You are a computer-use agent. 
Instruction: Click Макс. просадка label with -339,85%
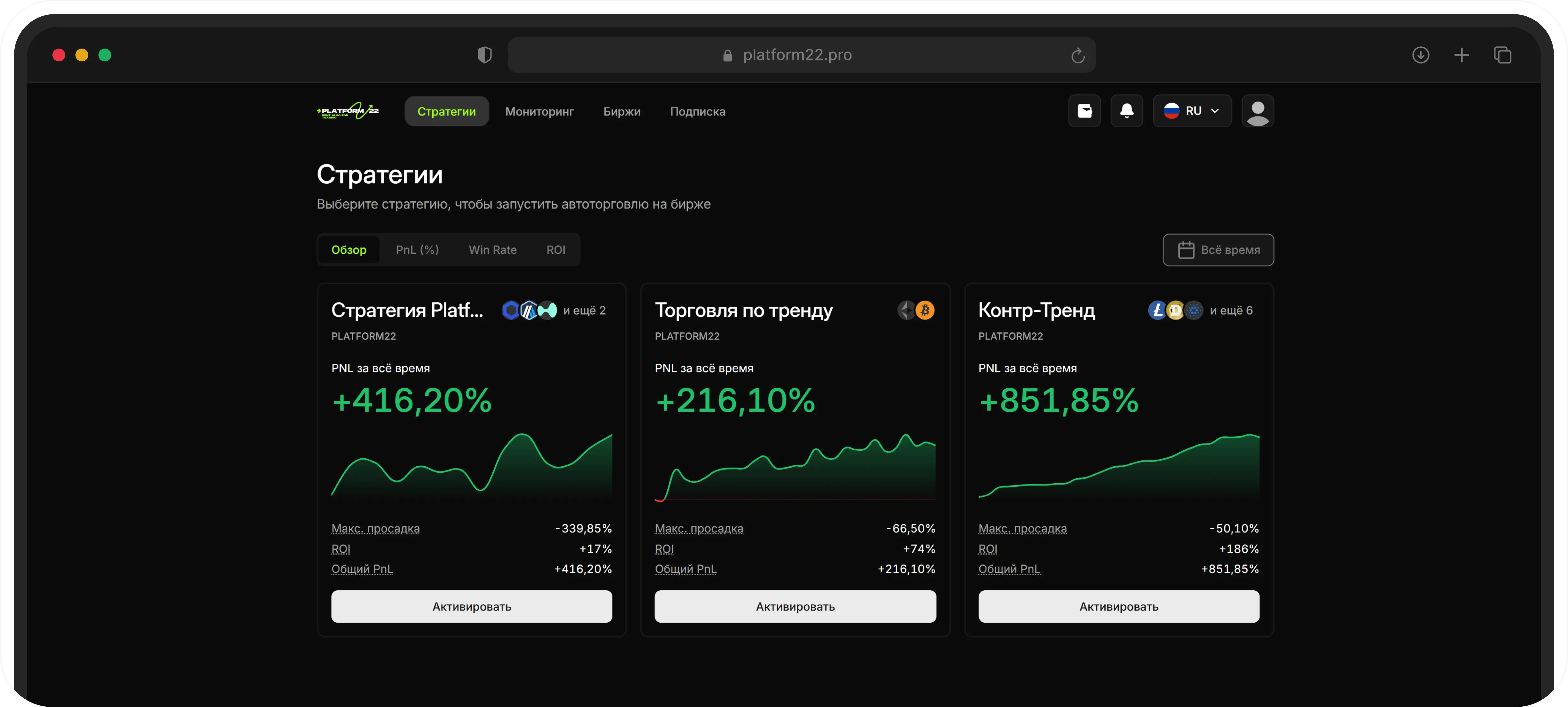[375, 528]
